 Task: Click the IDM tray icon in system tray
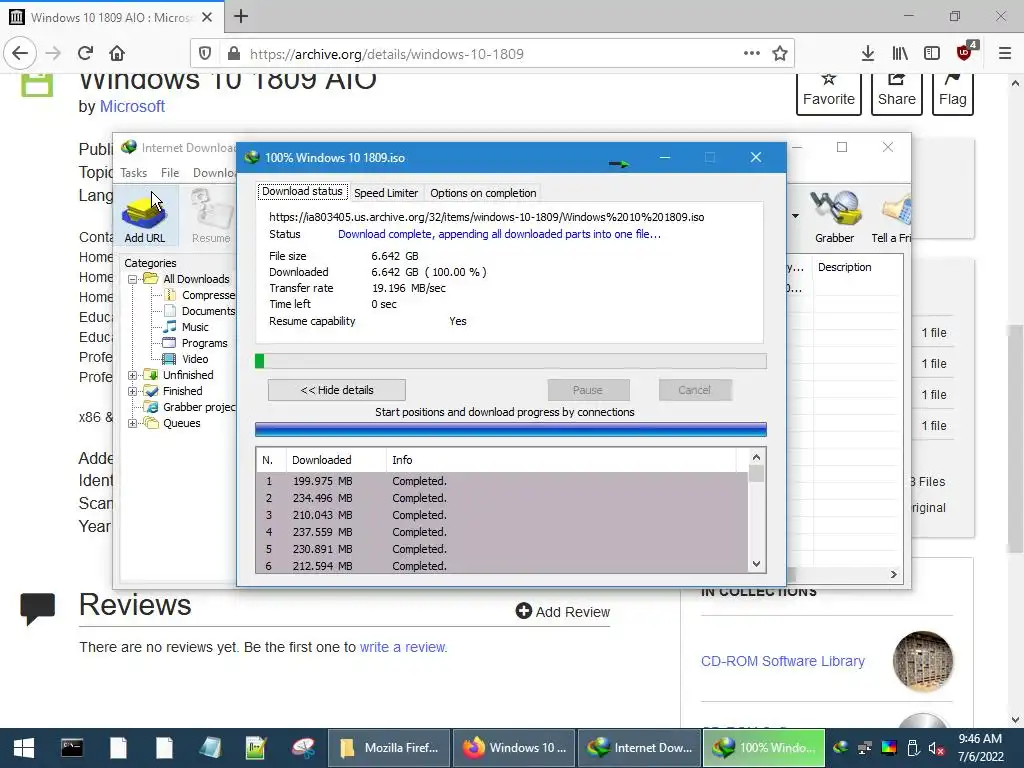pos(840,748)
